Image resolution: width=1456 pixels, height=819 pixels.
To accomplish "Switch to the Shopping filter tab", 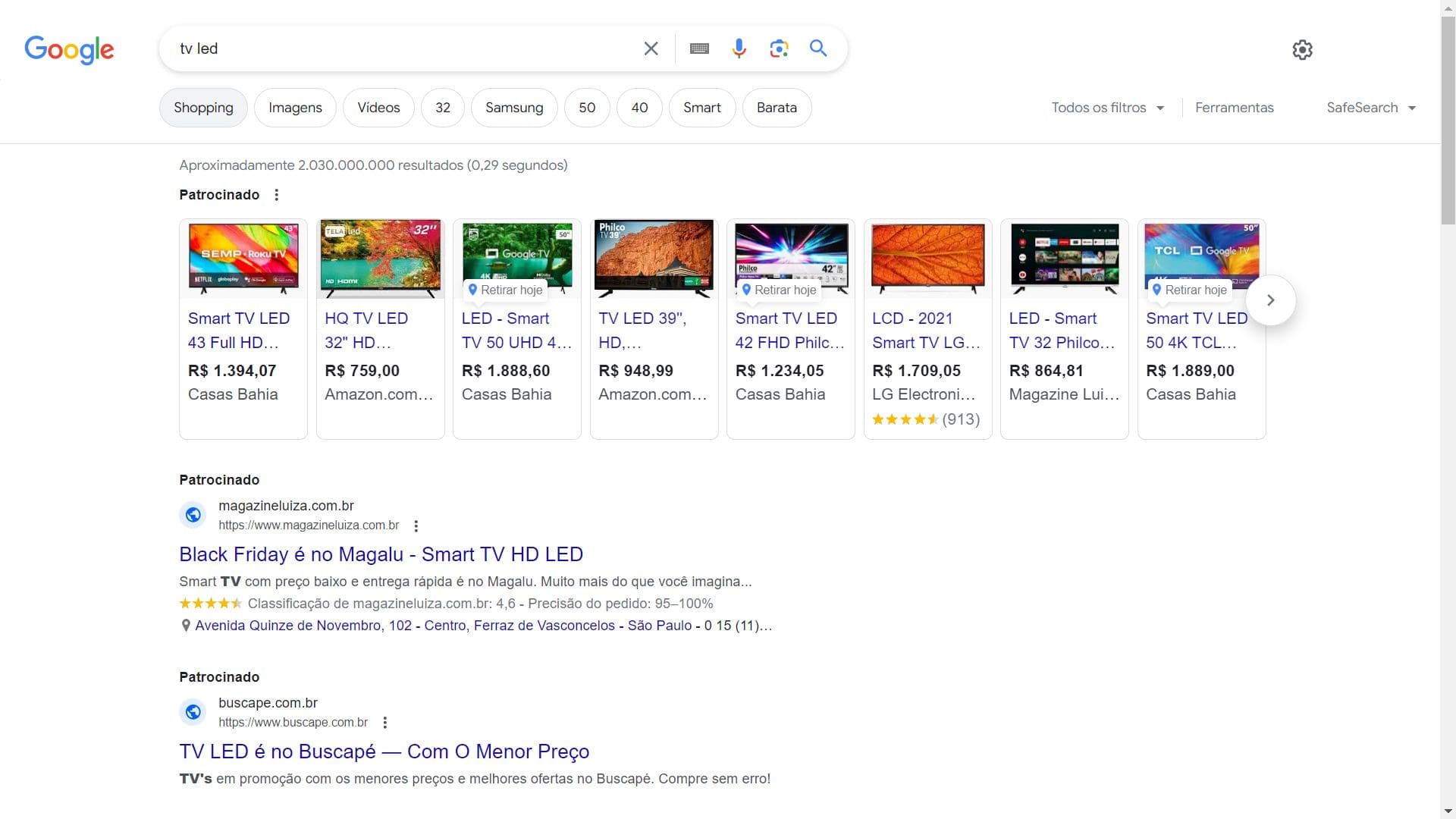I will click(203, 108).
